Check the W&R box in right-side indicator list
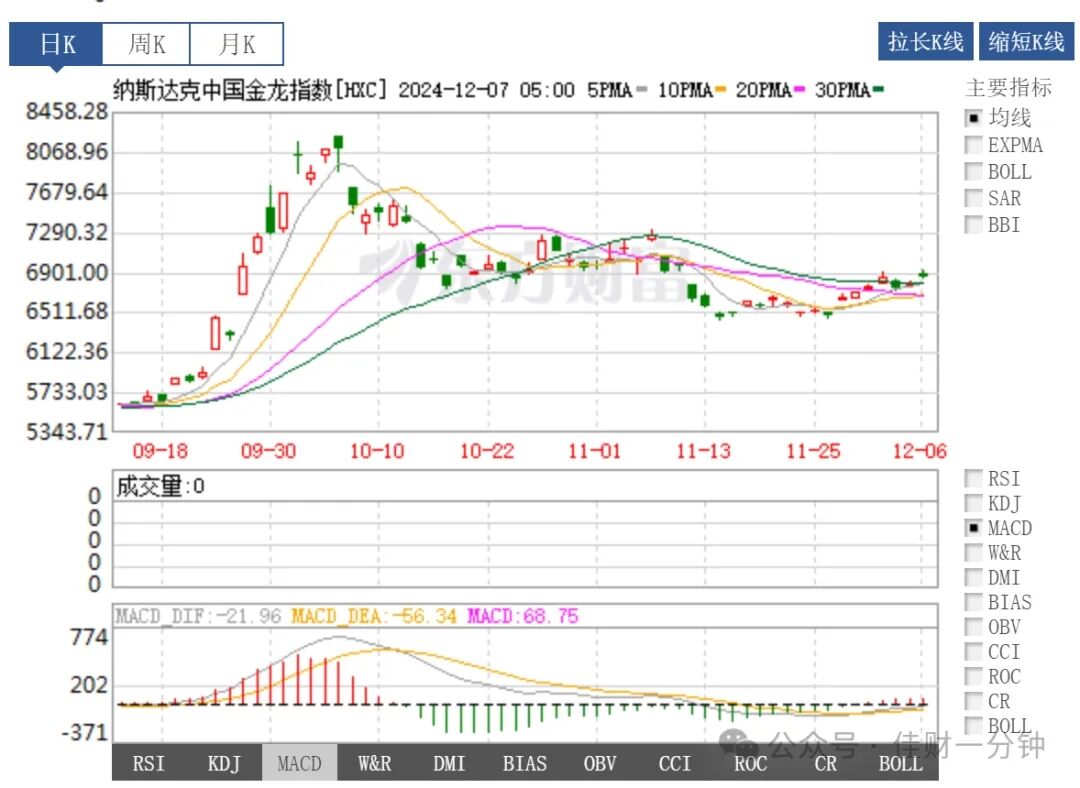Viewport: 1080px width, 788px height. point(973,552)
